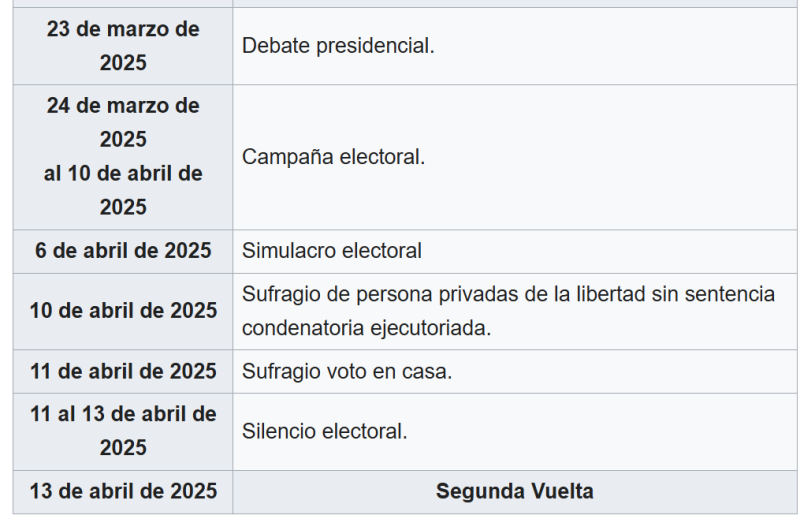Image resolution: width=800 pixels, height=519 pixels.
Task: Click the "13 de abril de 2025" date cell
Action: pyautogui.click(x=123, y=492)
